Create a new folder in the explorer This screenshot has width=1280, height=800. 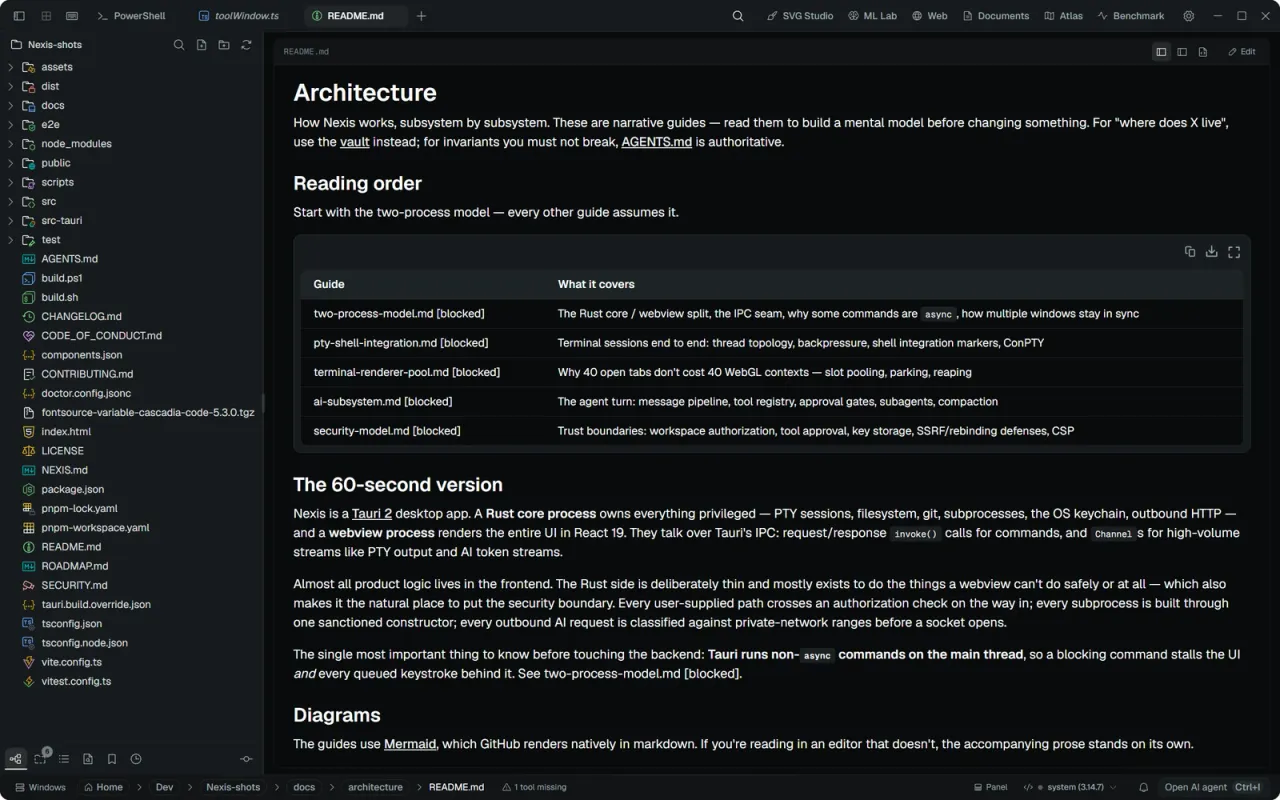224,45
